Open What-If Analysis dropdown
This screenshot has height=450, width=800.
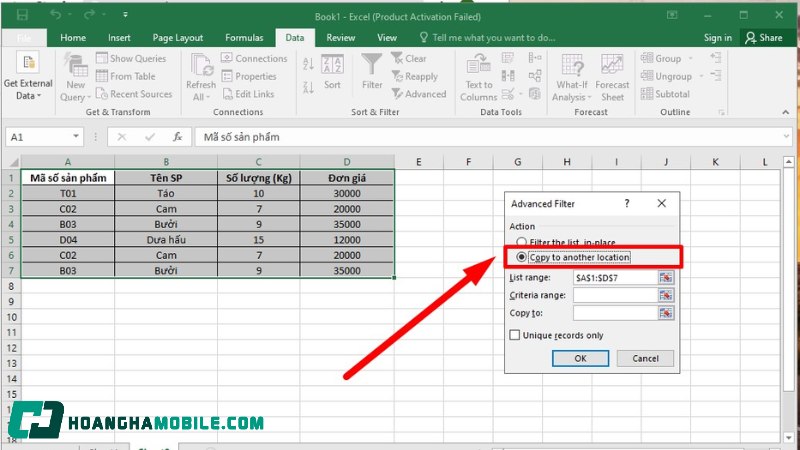pos(572,78)
